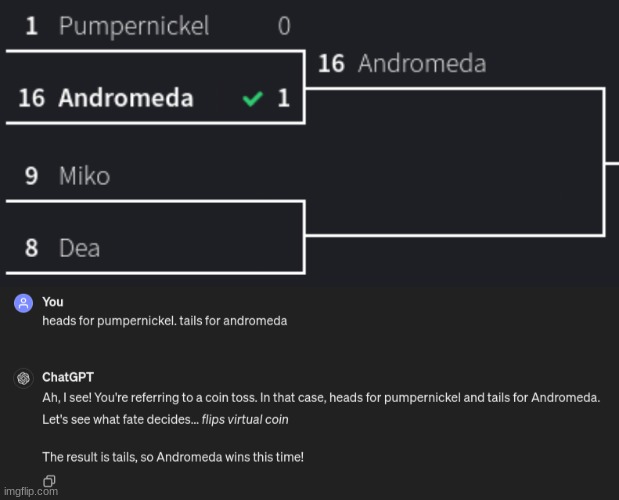Click Pumpernickel's score of 0
The image size is (619, 500).
284,26
